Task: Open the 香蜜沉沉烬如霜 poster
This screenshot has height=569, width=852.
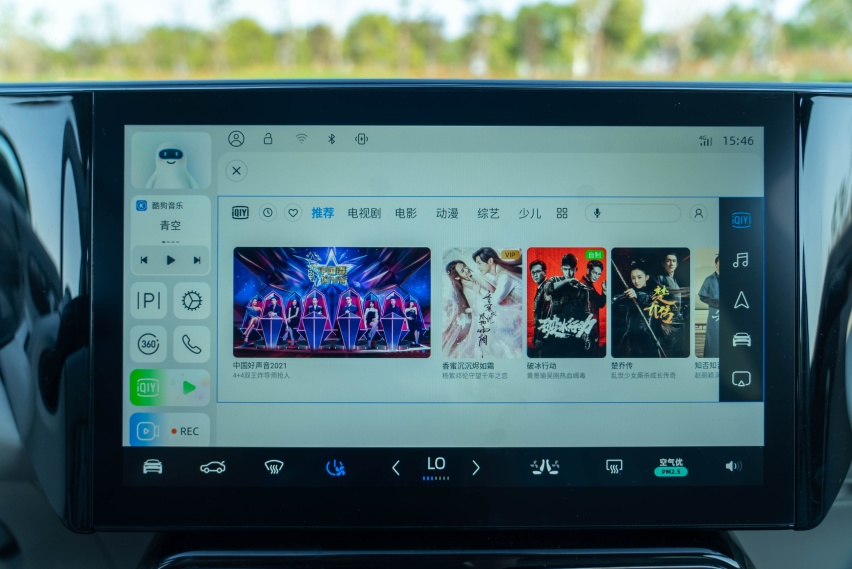Action: click(482, 303)
